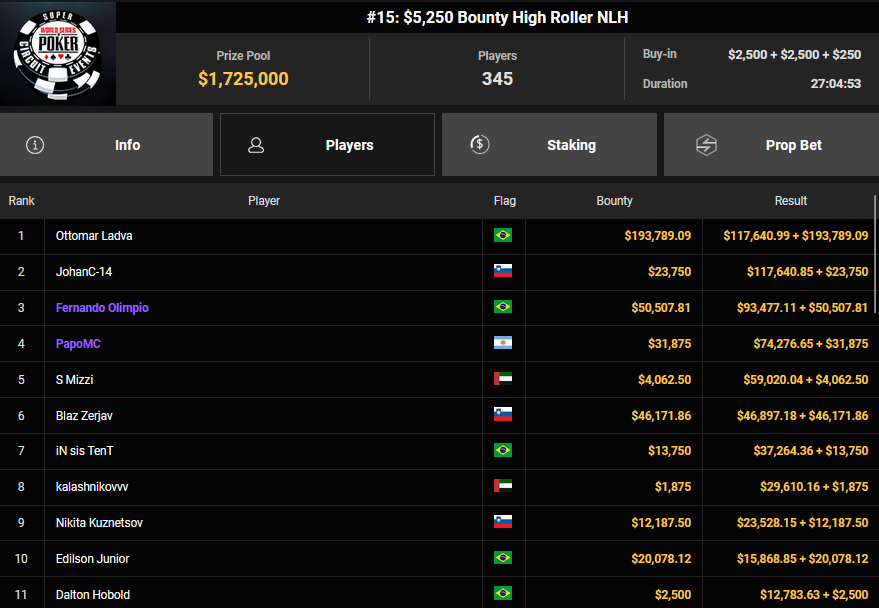Image resolution: width=879 pixels, height=608 pixels.
Task: Sort by the Rank column header
Action: (x=21, y=201)
